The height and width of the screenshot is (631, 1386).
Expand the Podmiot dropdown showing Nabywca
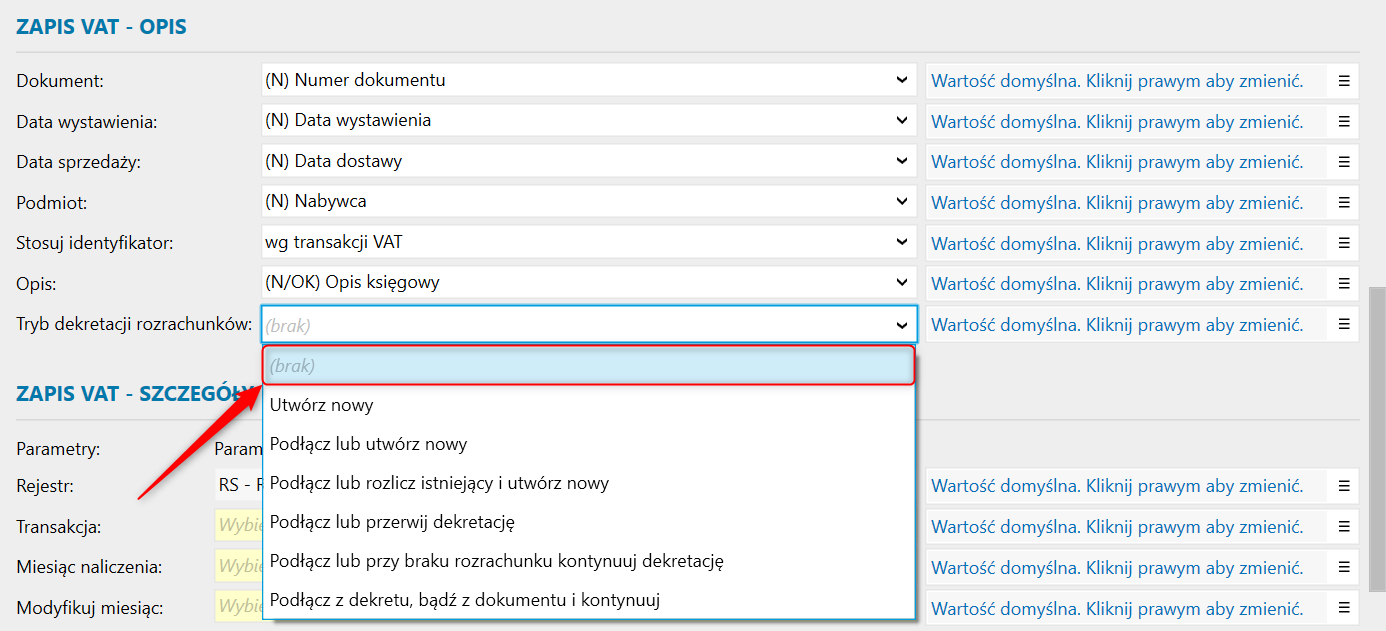pyautogui.click(x=902, y=202)
